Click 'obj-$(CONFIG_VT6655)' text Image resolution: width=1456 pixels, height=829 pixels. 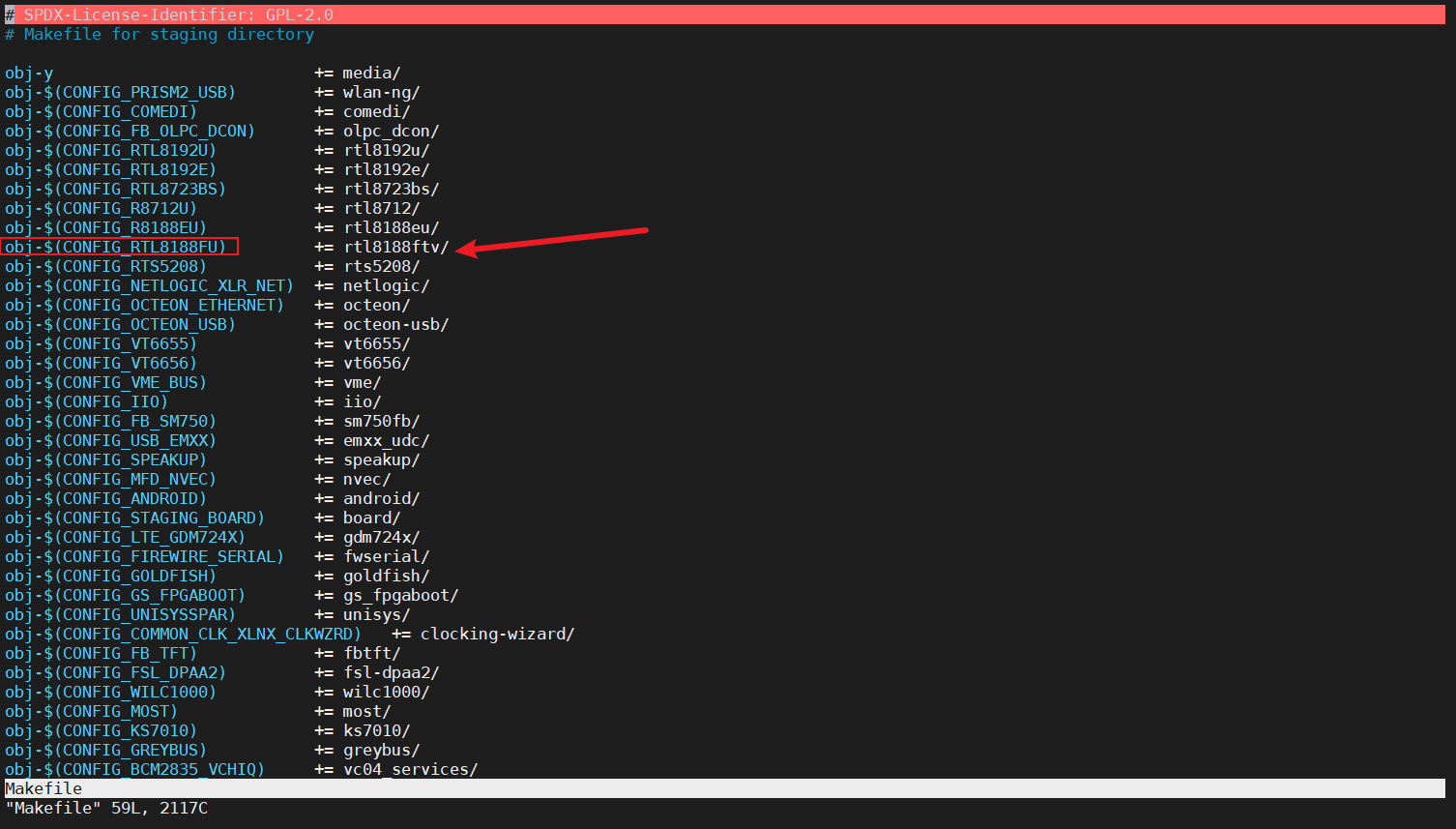point(102,343)
